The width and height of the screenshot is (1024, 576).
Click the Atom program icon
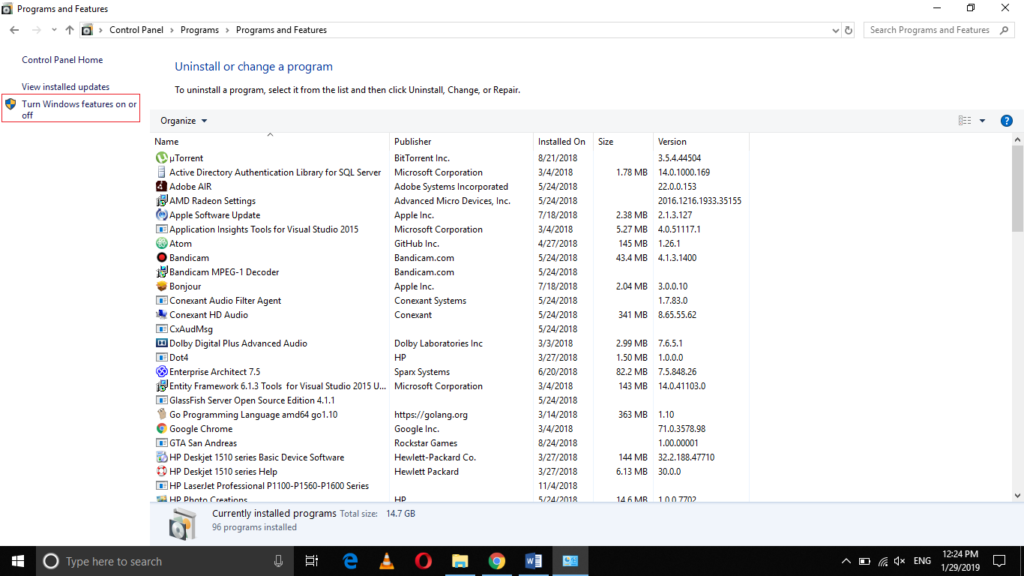tap(161, 244)
